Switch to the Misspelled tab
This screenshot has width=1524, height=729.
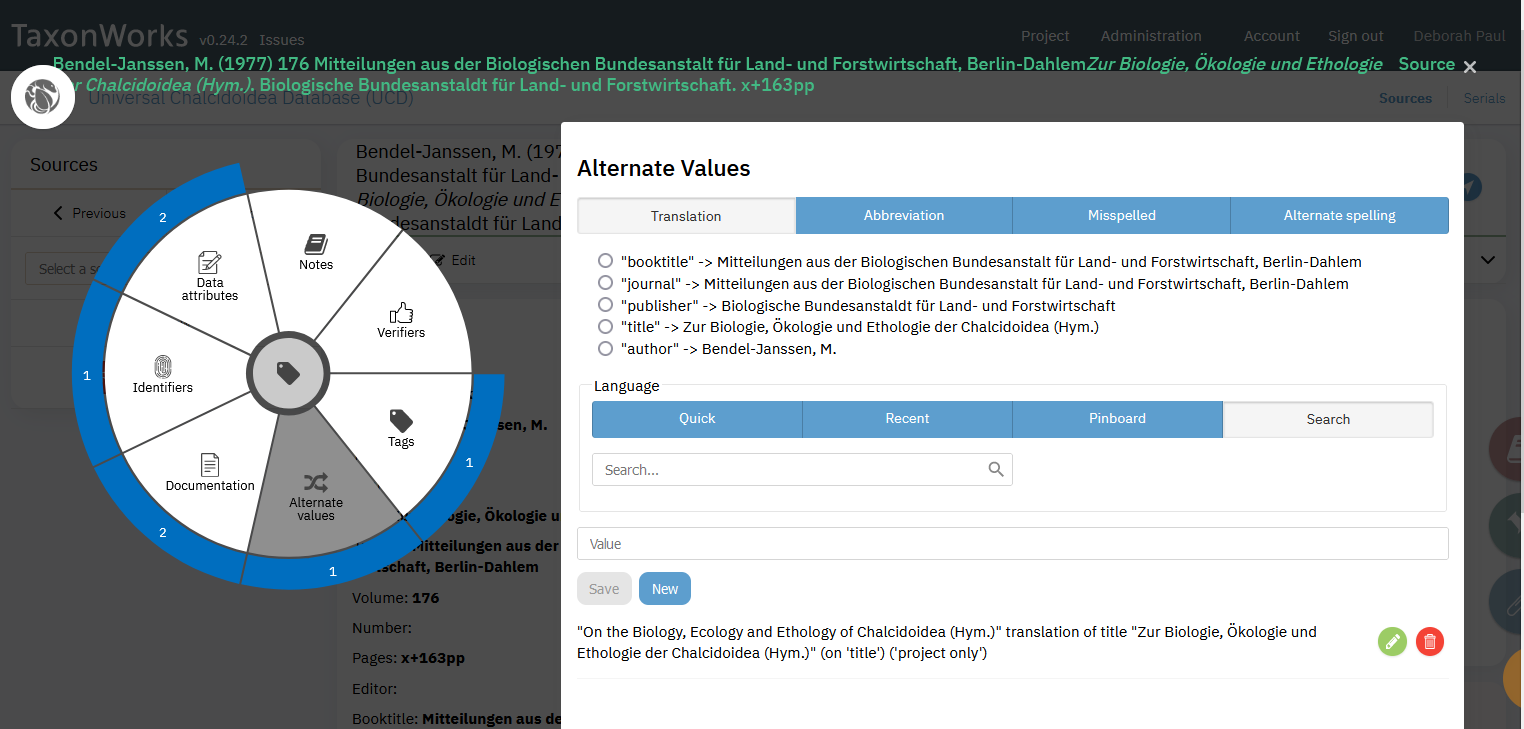(x=1122, y=215)
